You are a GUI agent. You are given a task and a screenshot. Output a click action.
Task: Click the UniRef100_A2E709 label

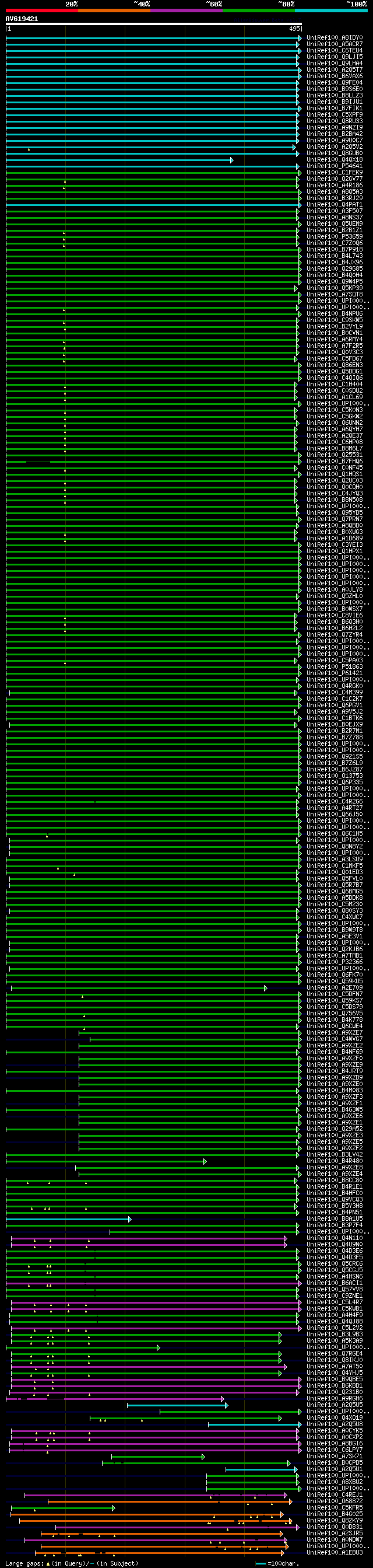point(335,988)
